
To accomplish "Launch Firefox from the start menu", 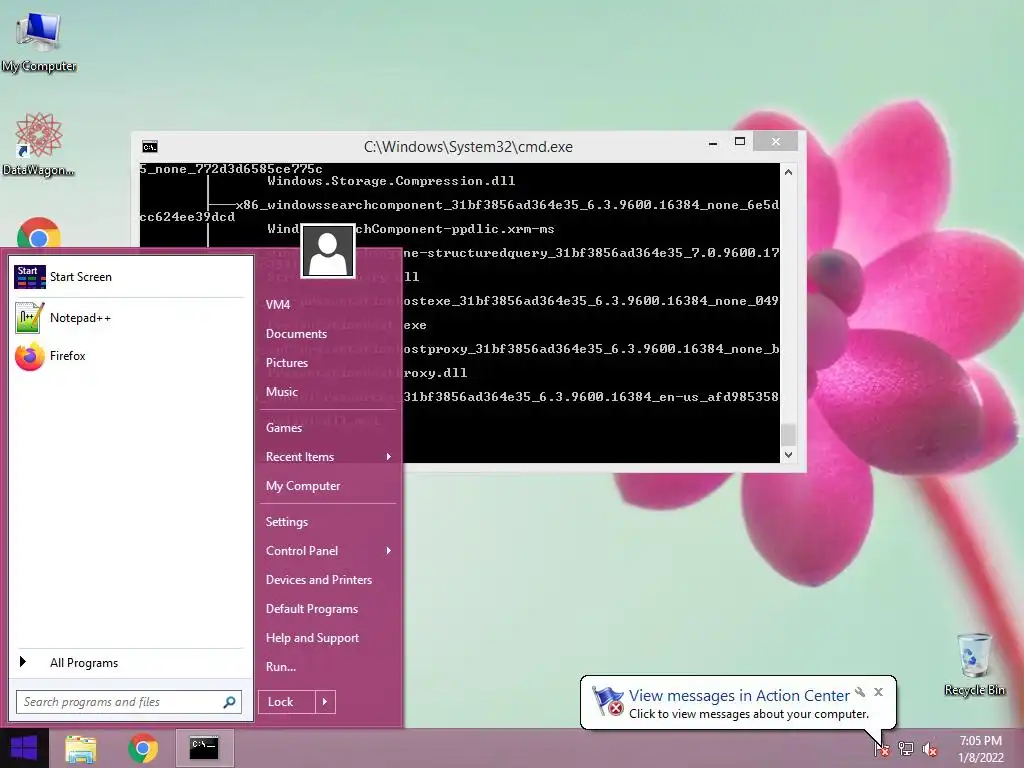I will (129, 356).
